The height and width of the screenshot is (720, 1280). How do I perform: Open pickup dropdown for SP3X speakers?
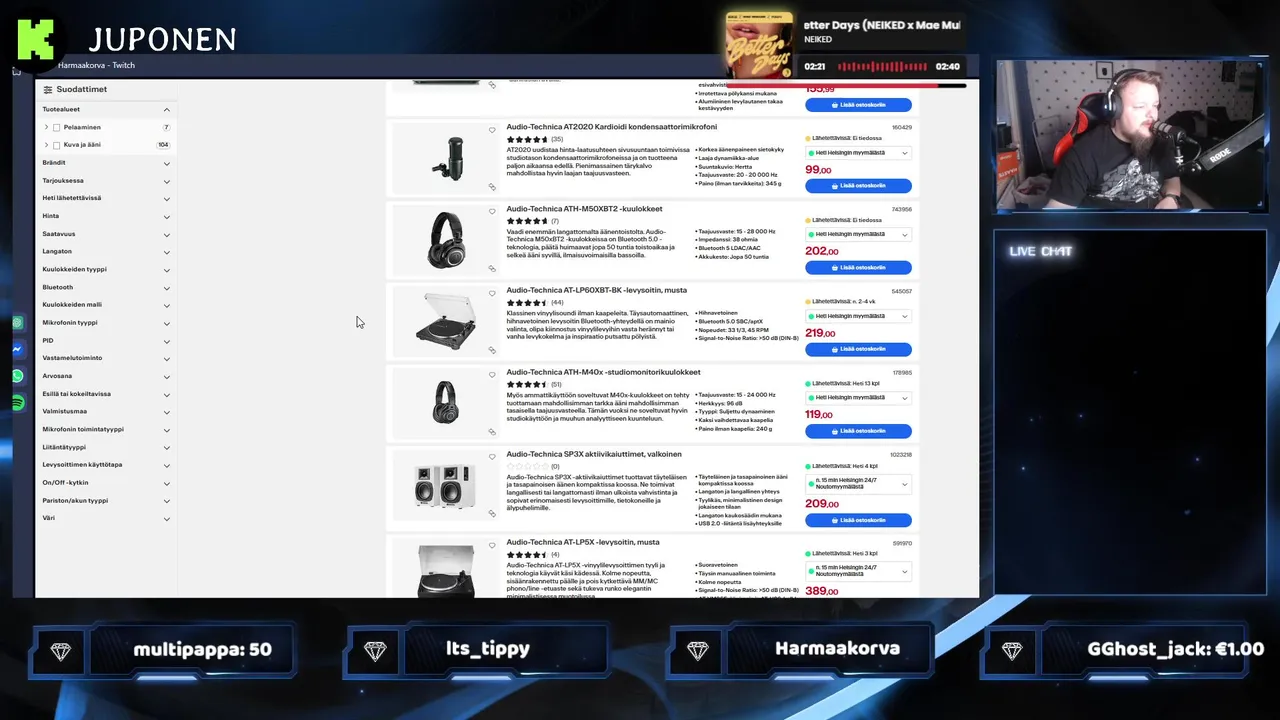pos(858,484)
